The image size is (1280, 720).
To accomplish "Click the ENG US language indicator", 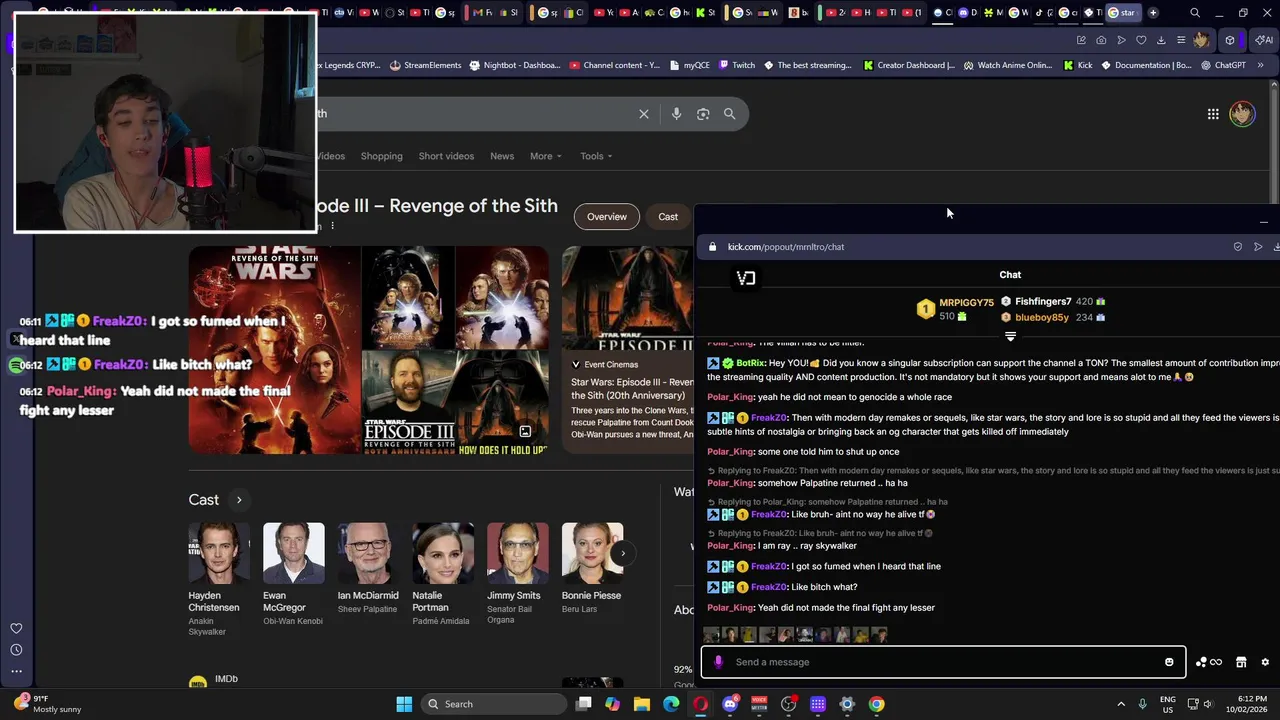I will [1167, 704].
